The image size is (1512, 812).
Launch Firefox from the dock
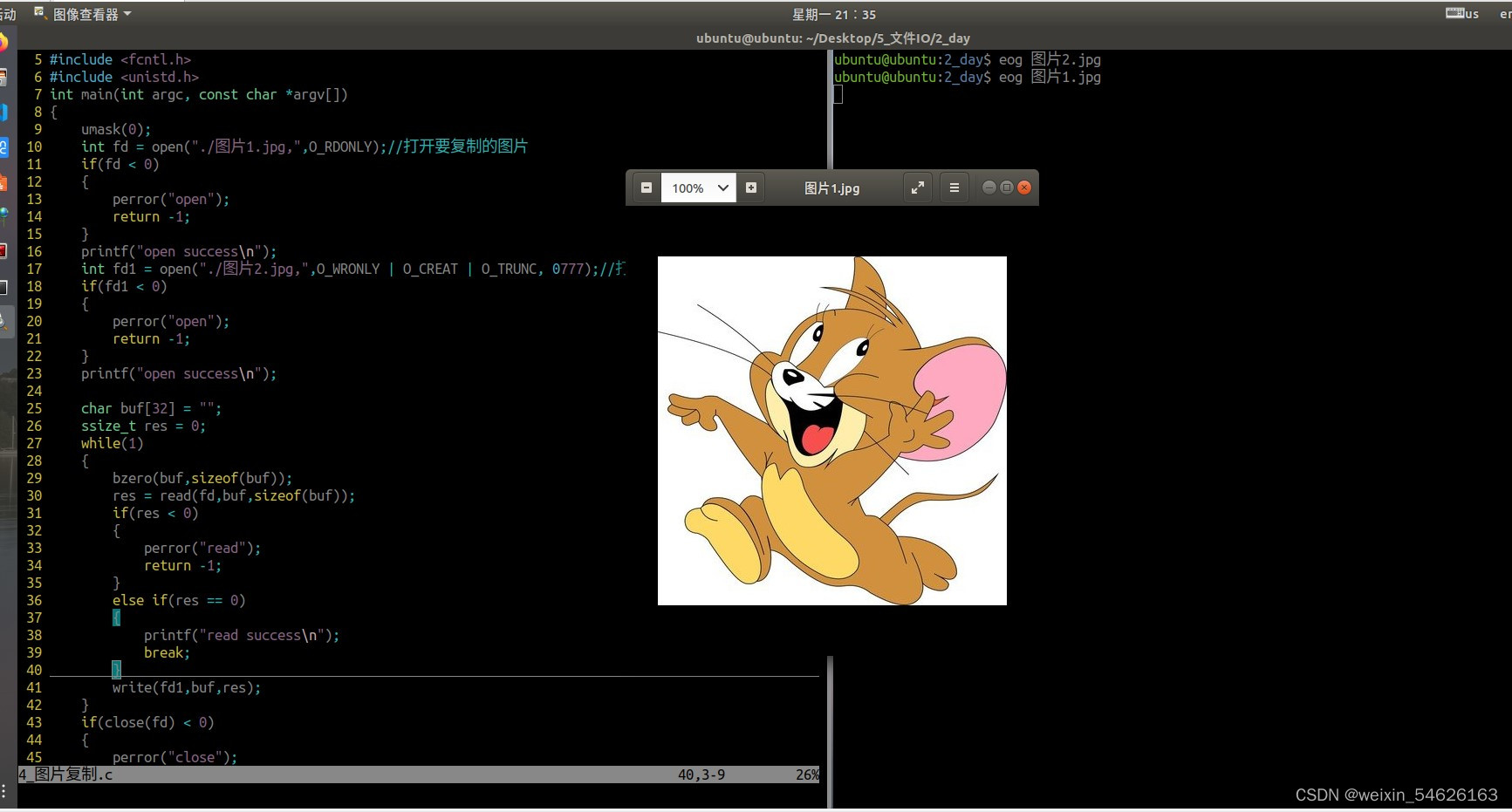pos(3,42)
